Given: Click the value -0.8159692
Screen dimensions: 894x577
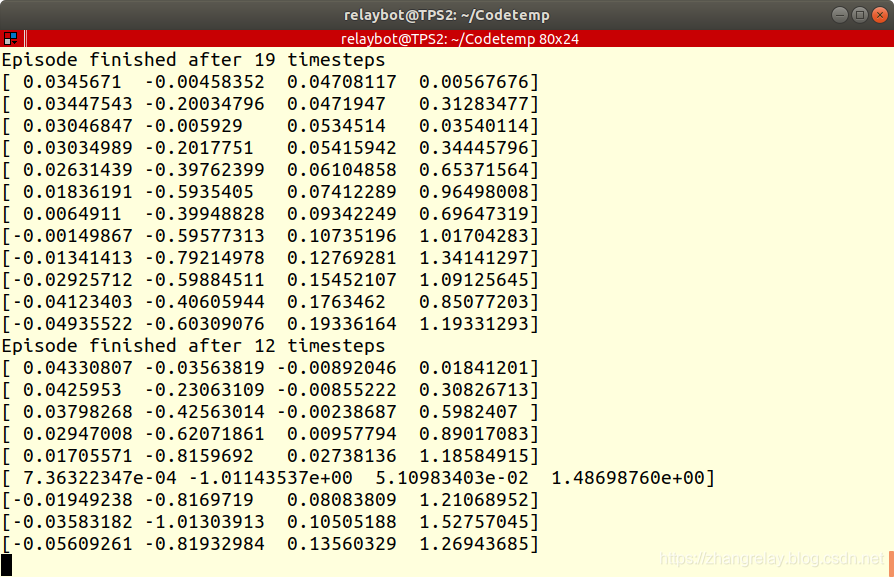Looking at the screenshot, I should click(x=198, y=456).
